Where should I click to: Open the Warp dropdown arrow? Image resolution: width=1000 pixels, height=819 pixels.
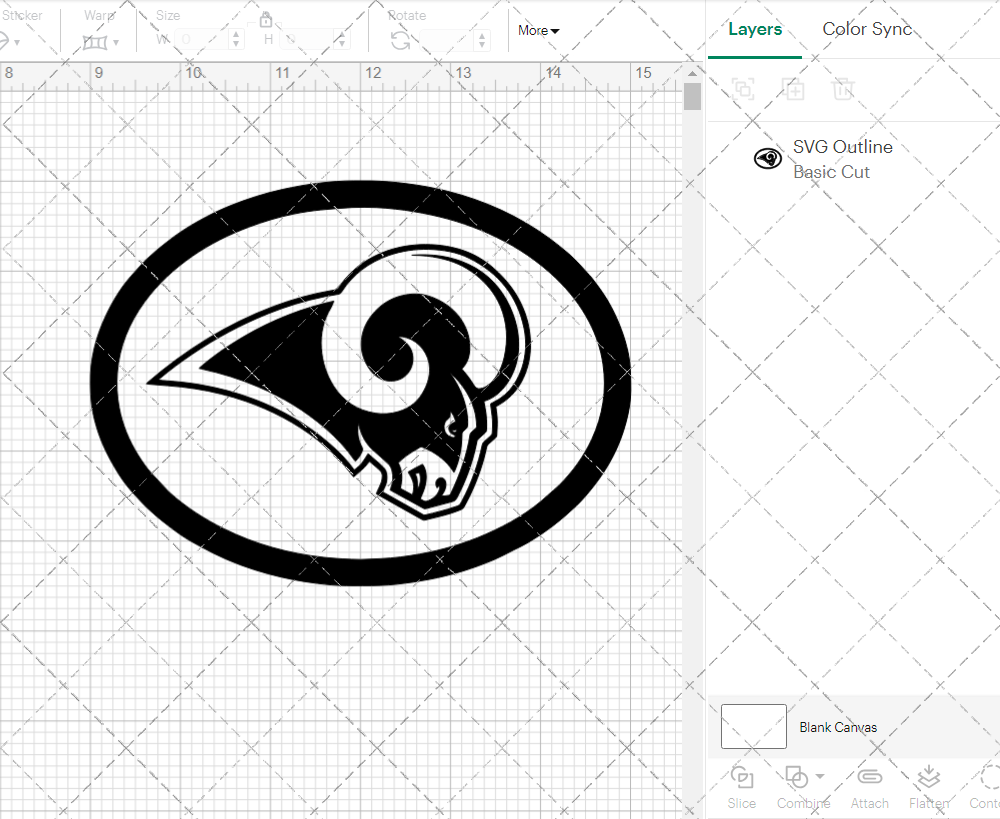point(116,43)
